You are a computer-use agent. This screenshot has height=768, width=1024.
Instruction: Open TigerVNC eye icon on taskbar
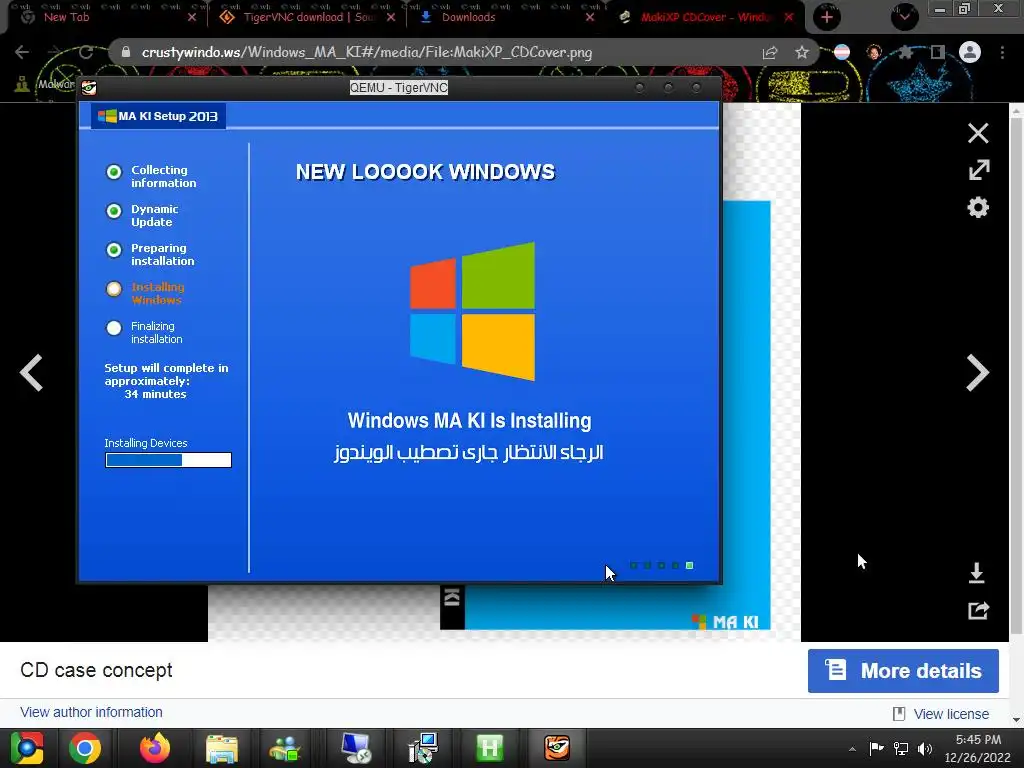click(x=557, y=748)
